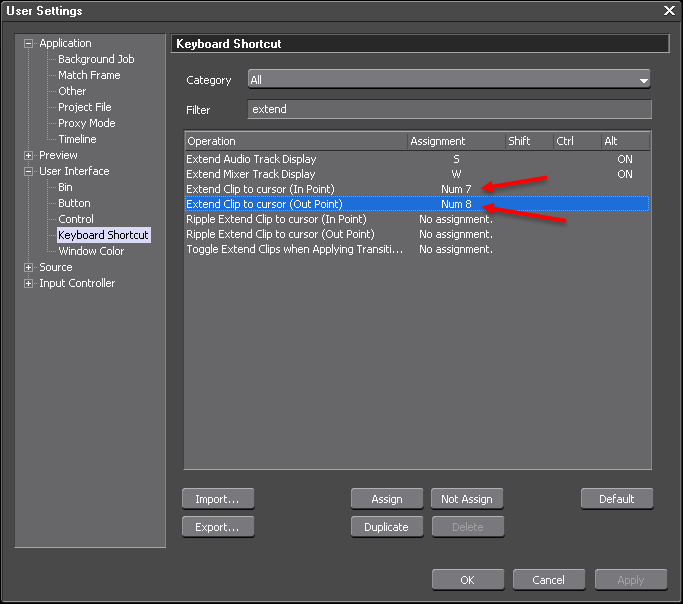Select Toggle Extend Clips when Applying Transition row
Viewport: 683px width, 604px height.
click(x=294, y=249)
